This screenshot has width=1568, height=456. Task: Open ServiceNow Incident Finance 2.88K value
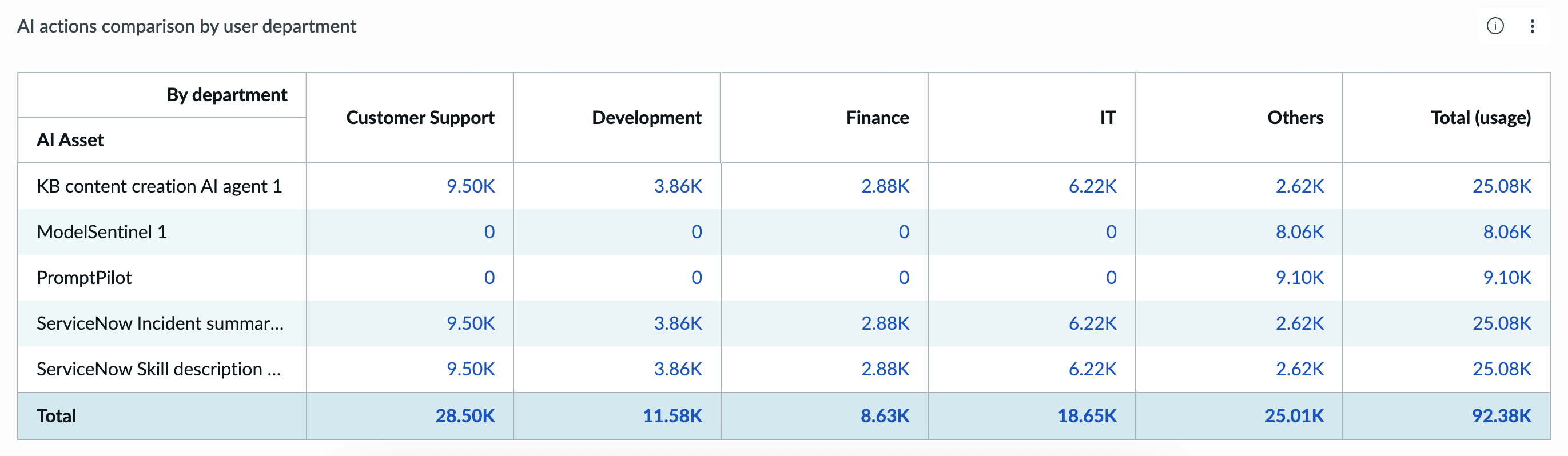[885, 323]
